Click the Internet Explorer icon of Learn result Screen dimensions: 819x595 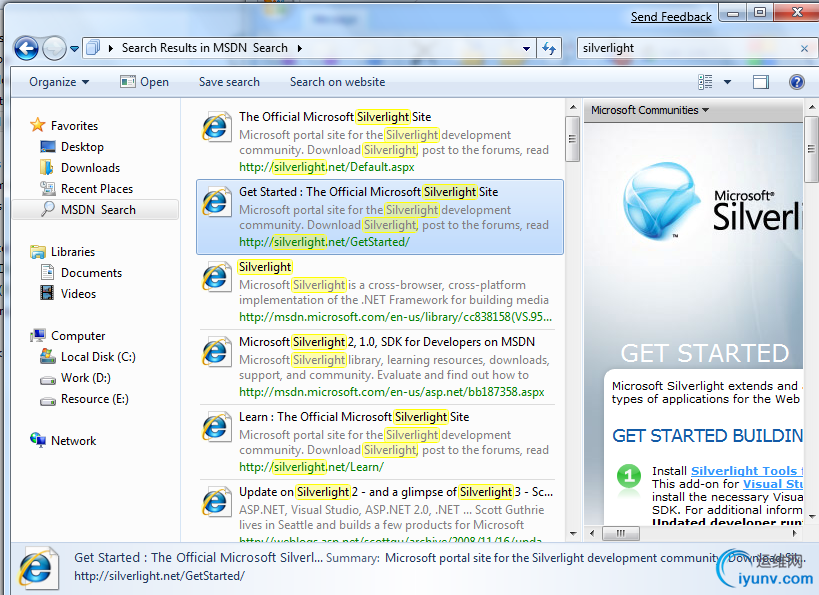click(x=216, y=427)
